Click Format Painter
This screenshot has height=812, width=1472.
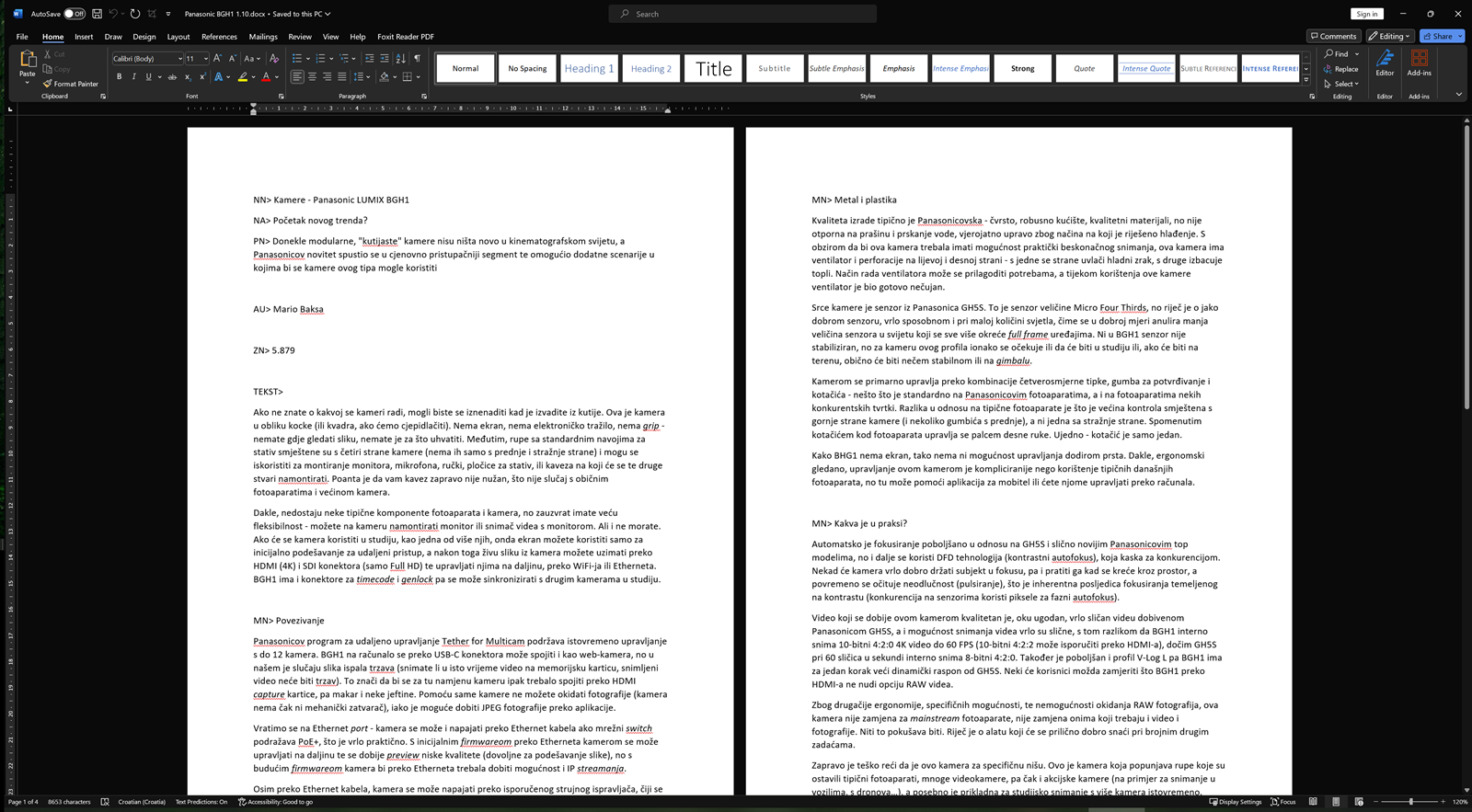coord(71,84)
